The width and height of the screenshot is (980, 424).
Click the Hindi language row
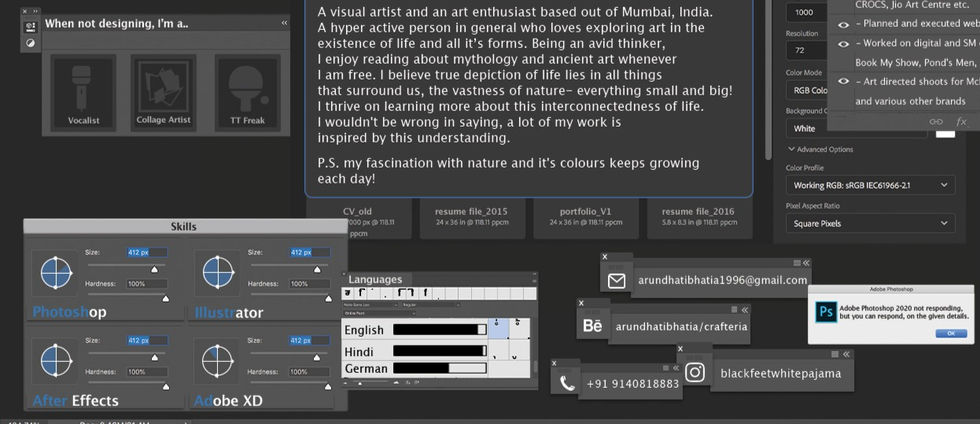[415, 351]
